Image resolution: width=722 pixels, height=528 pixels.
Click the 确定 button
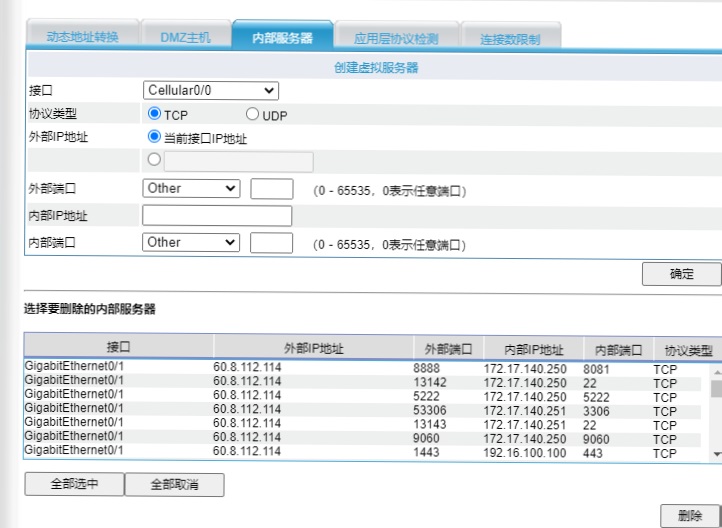[681, 274]
